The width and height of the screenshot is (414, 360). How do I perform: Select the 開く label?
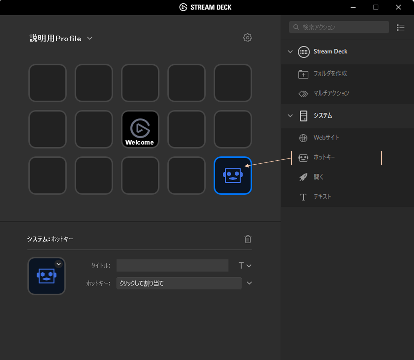(x=318, y=177)
